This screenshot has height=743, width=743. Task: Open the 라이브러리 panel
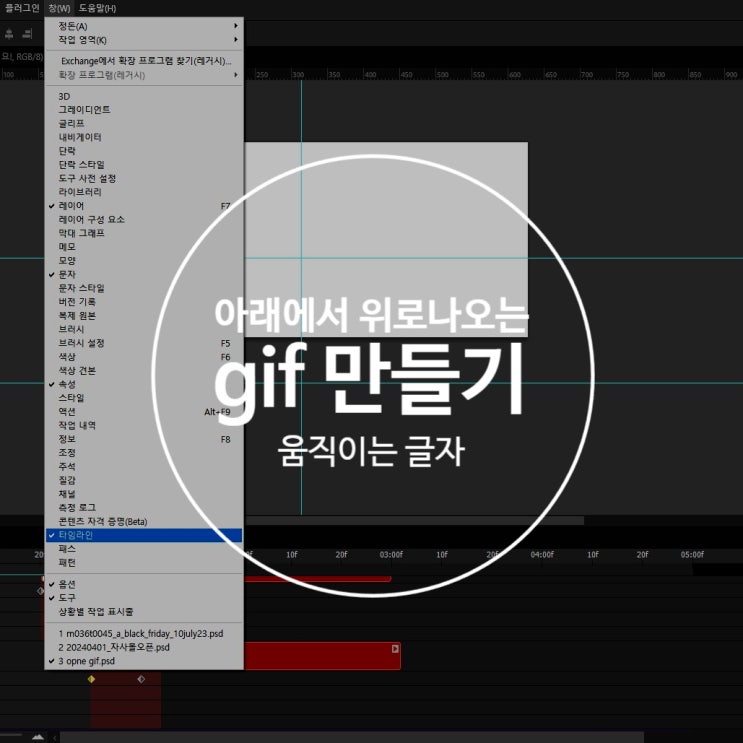pyautogui.click(x=144, y=192)
